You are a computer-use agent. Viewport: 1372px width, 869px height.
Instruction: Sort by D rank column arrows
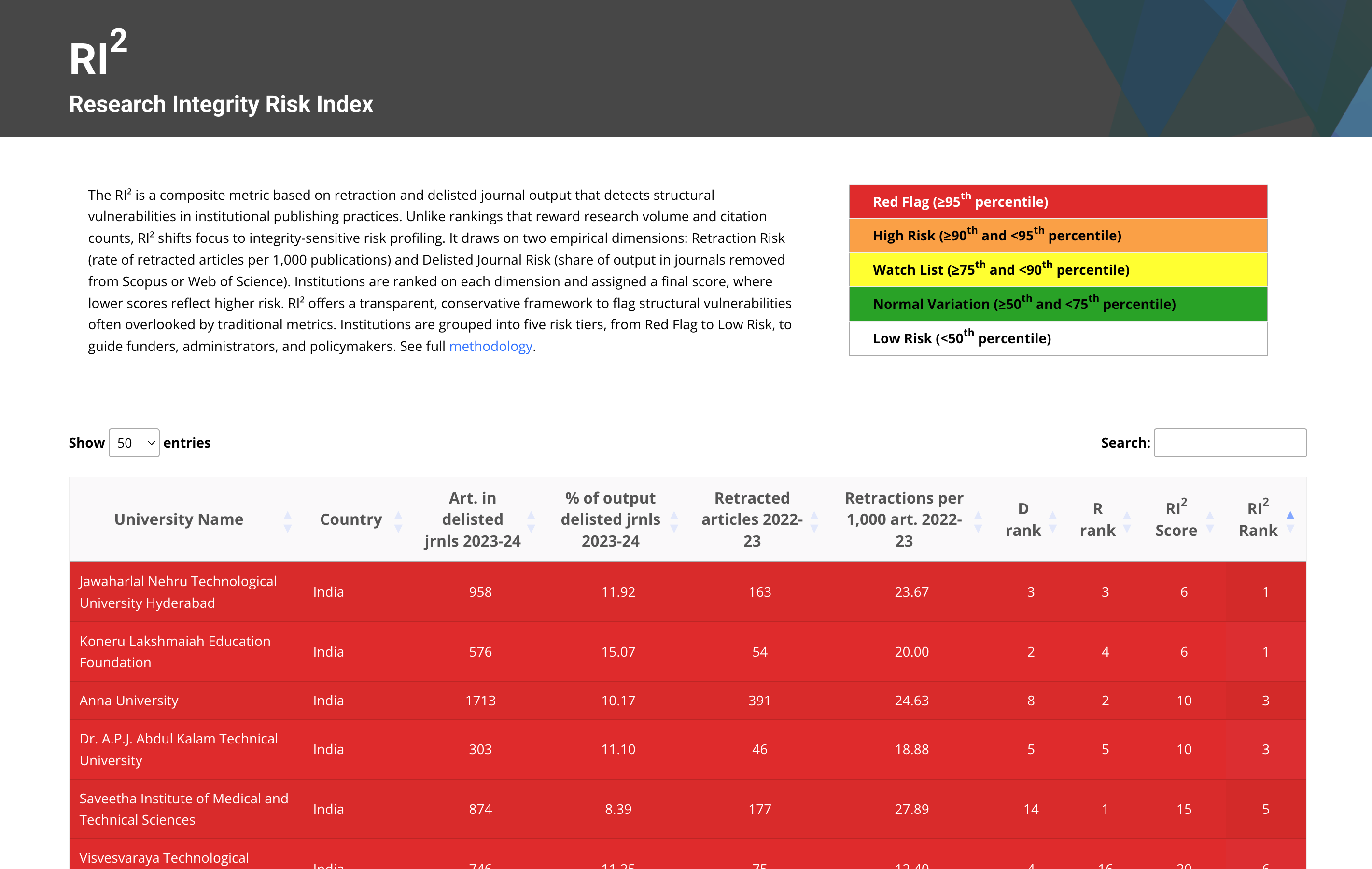[x=1053, y=521]
